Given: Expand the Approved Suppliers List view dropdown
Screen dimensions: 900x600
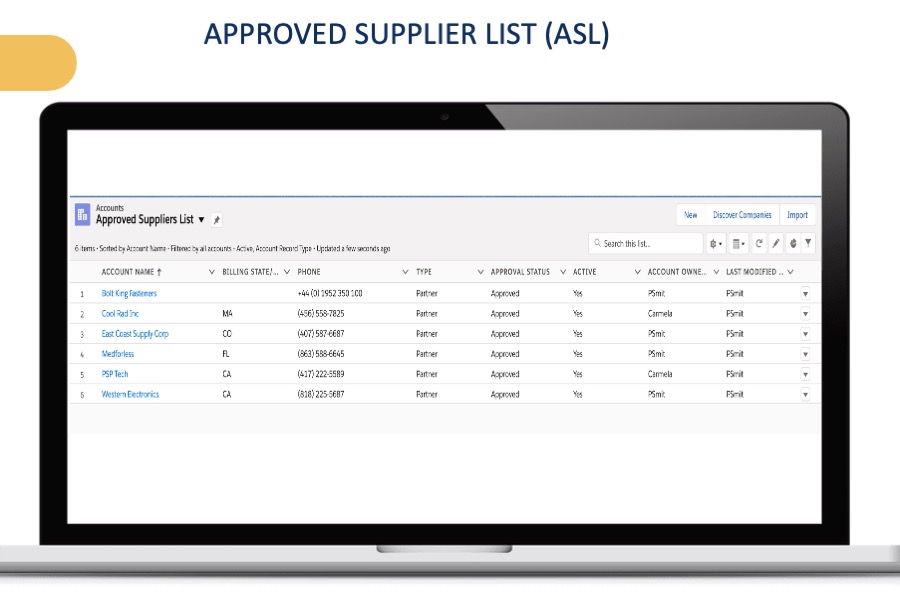Looking at the screenshot, I should (201, 220).
